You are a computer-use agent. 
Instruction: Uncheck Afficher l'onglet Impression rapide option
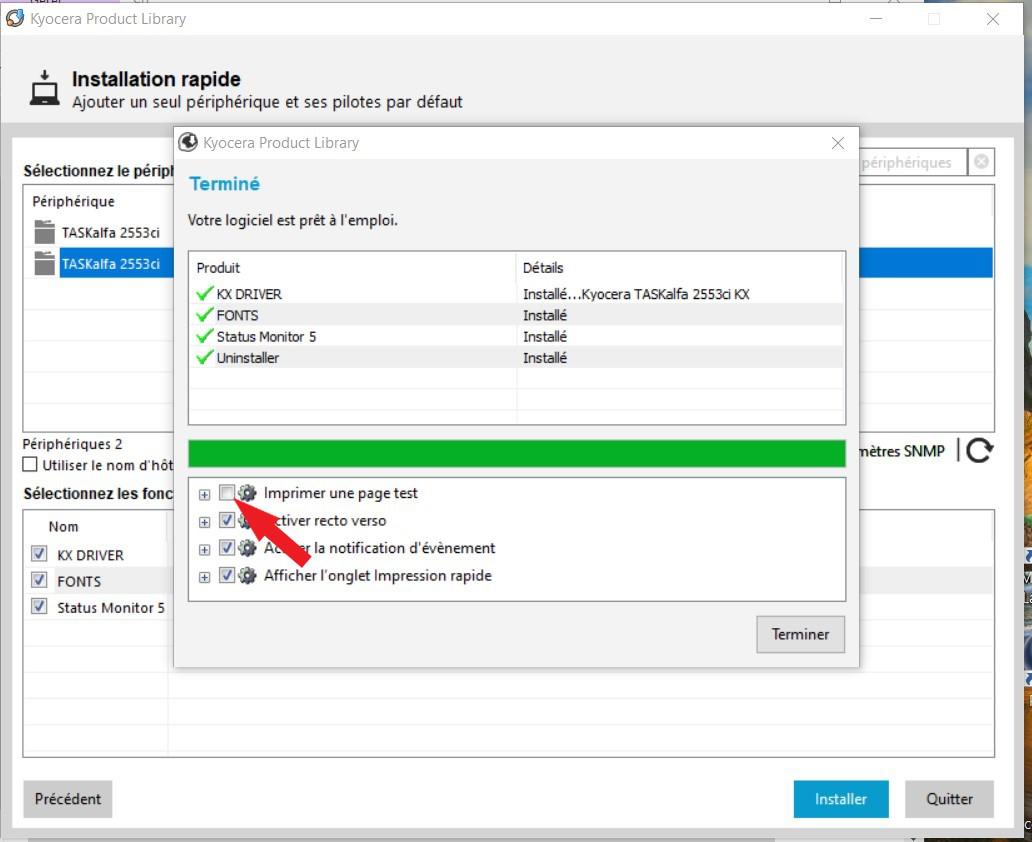pyautogui.click(x=227, y=576)
